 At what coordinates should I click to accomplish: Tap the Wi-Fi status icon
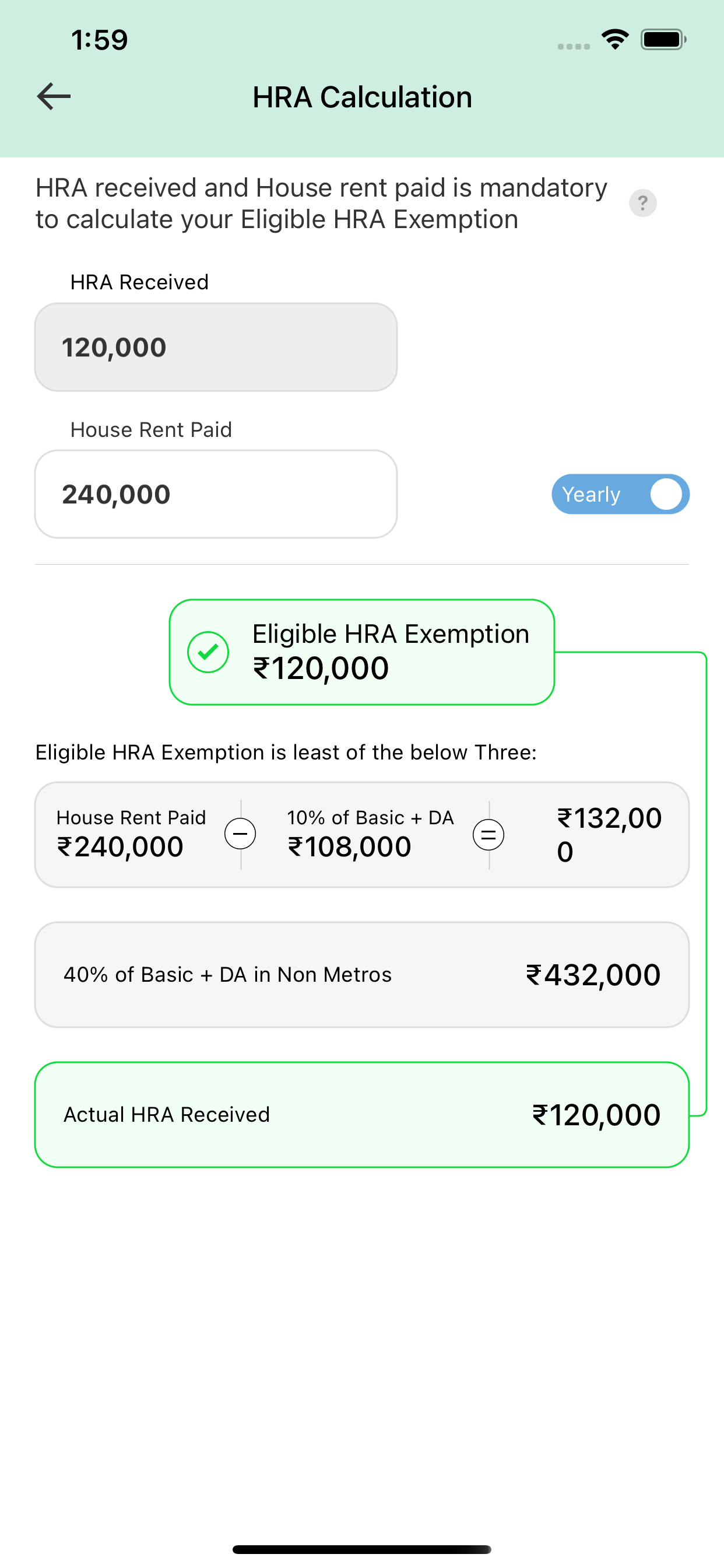pyautogui.click(x=615, y=40)
